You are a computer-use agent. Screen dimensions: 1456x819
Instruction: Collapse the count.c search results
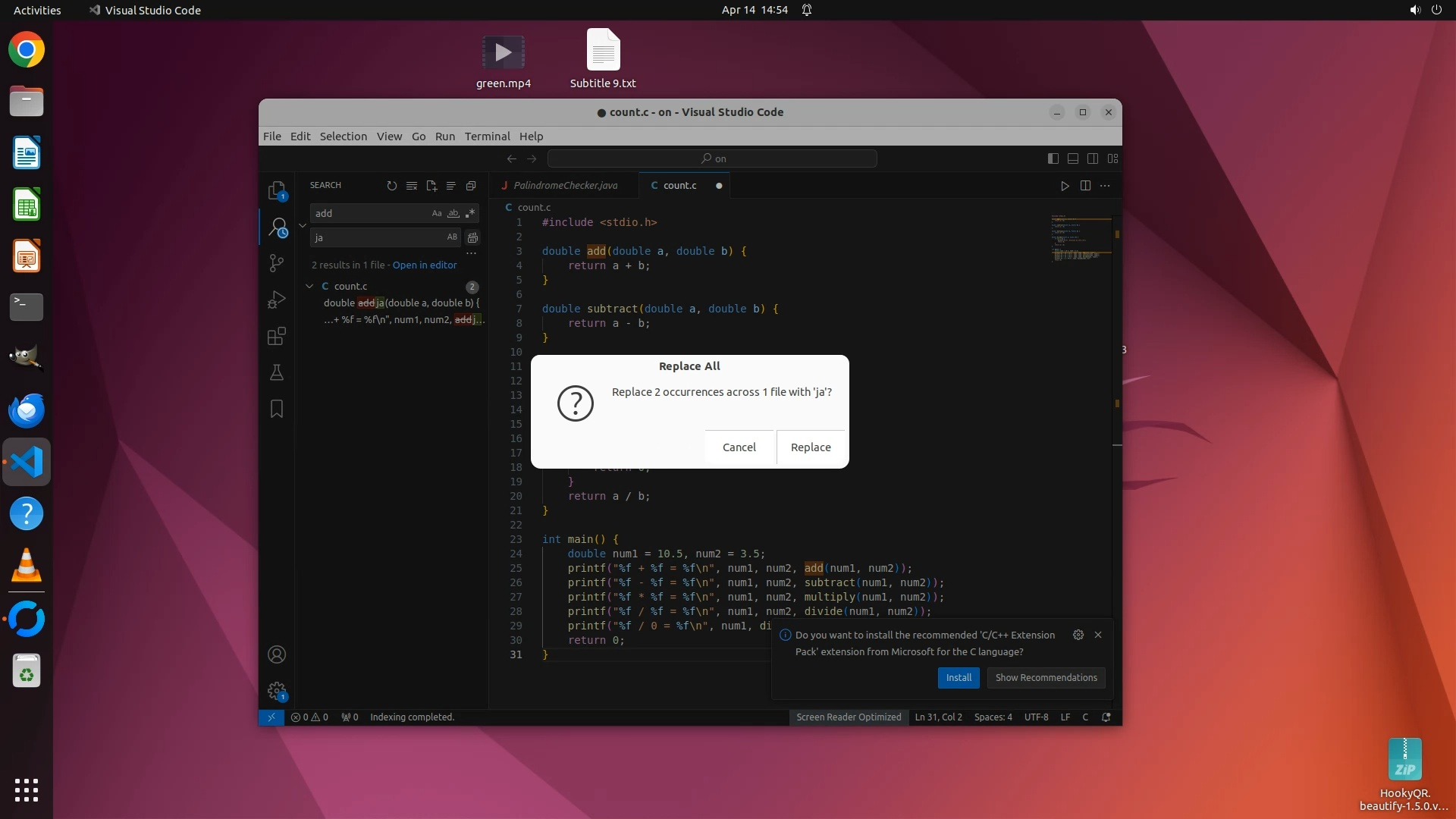click(x=309, y=287)
